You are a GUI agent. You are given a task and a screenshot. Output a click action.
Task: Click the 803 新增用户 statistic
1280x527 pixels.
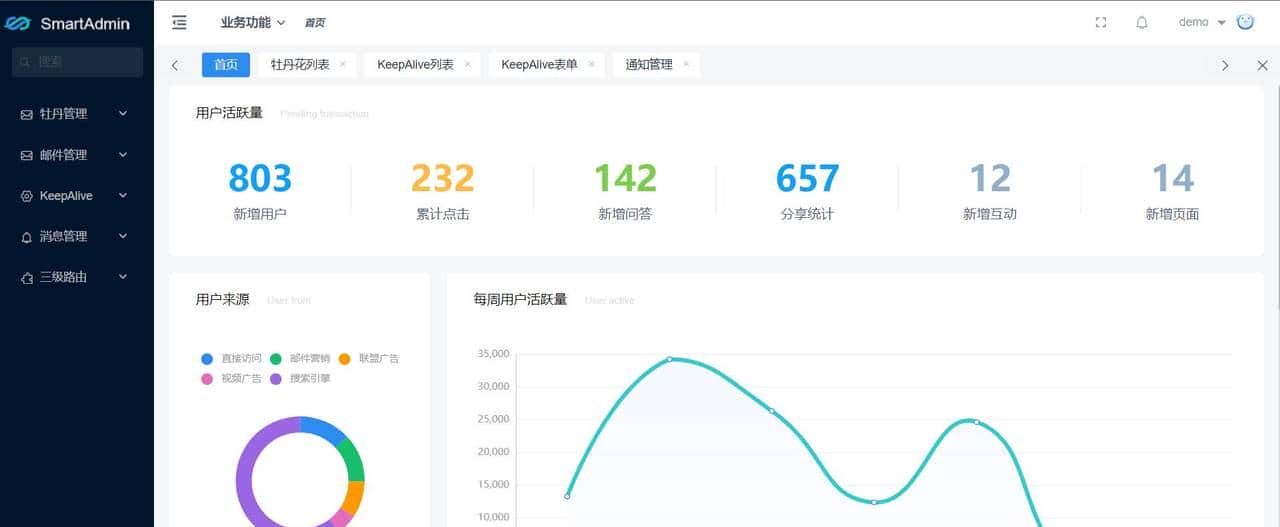pos(260,192)
